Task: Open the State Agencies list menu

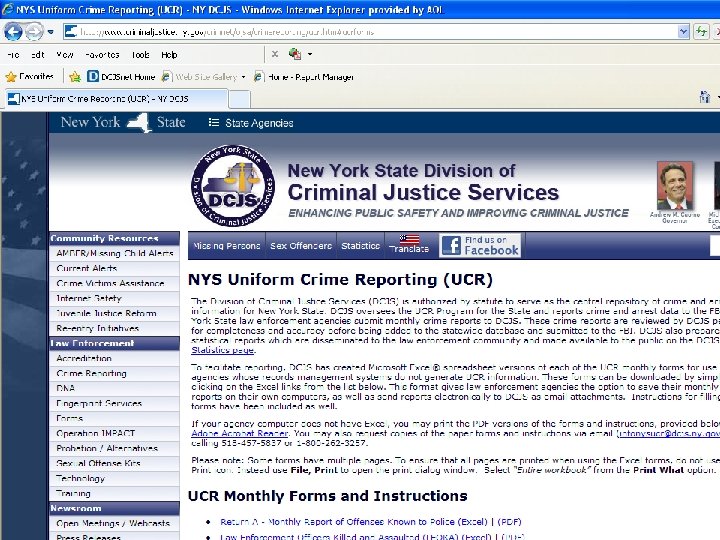Action: pos(251,123)
